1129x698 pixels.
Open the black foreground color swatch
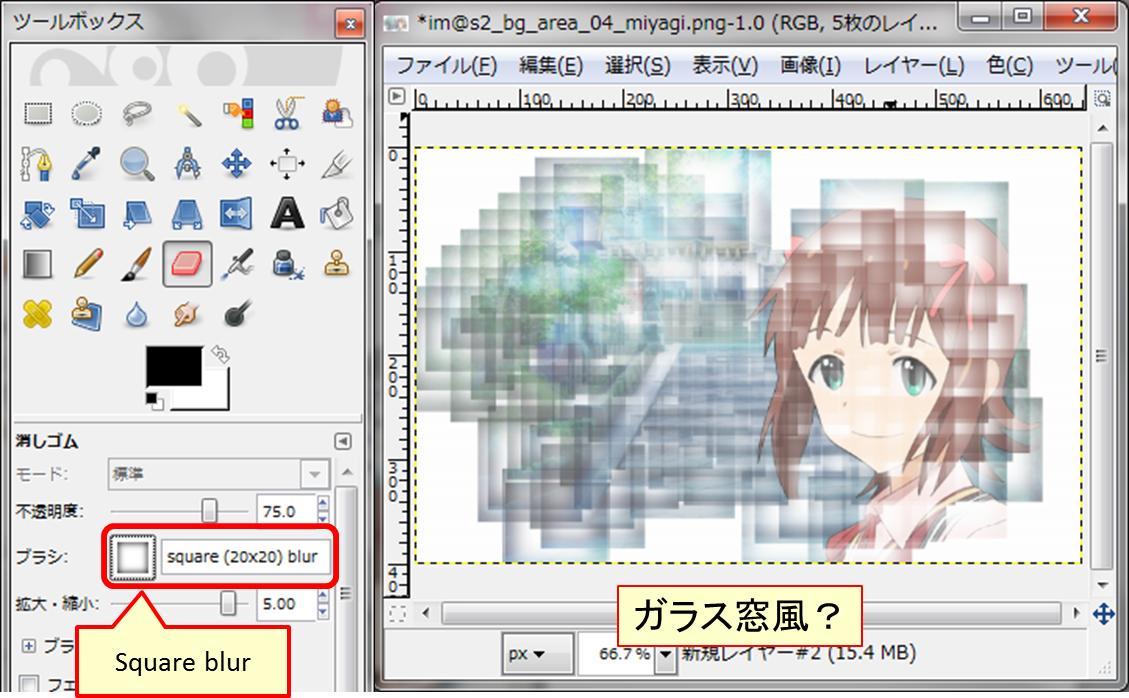pyautogui.click(x=174, y=366)
